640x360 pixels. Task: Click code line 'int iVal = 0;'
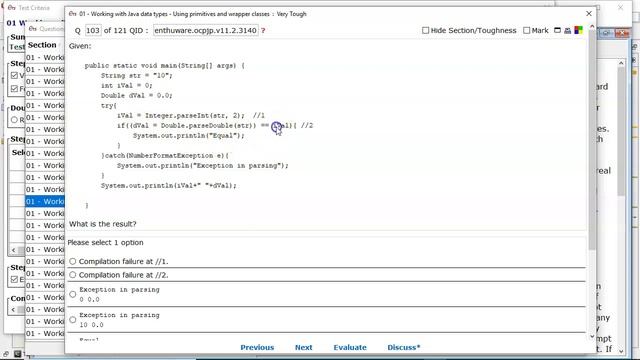tap(127, 86)
